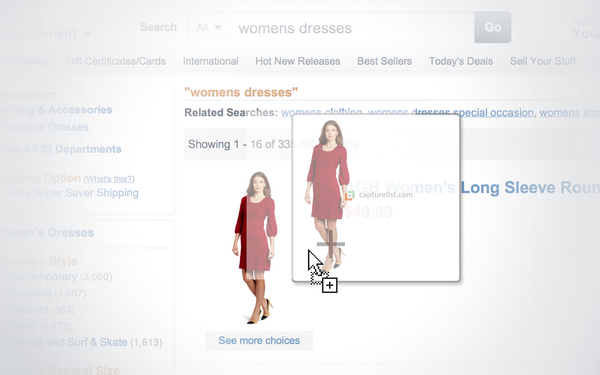Filter by Free Super Saver Shipping
The height and width of the screenshot is (375, 600).
(x=73, y=193)
